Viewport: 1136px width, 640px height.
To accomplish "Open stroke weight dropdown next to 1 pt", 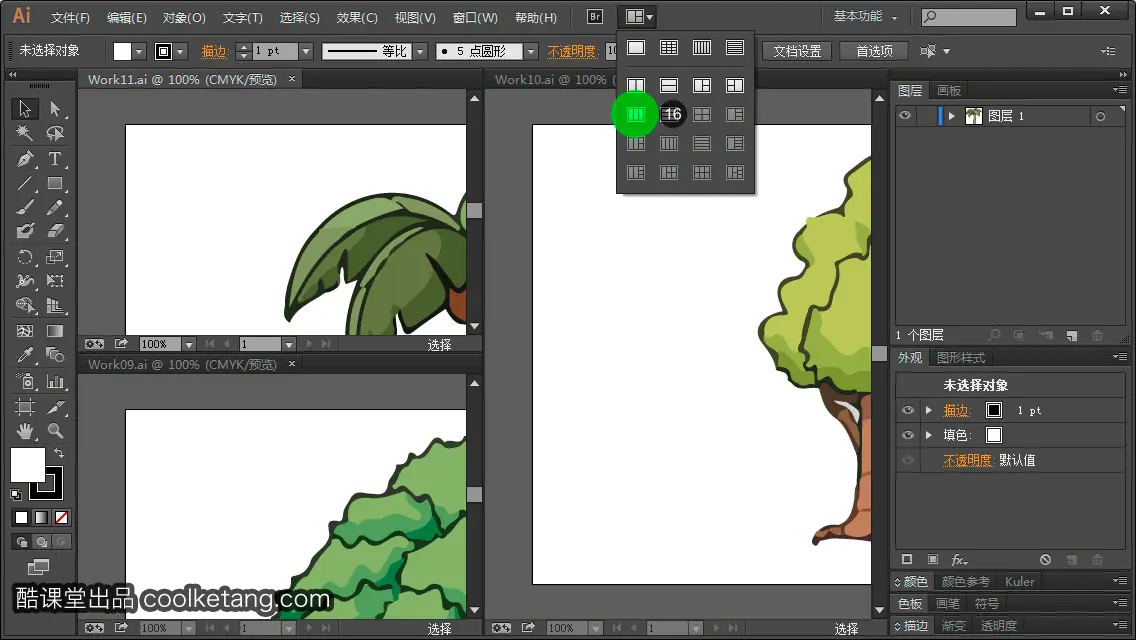I will pos(306,51).
